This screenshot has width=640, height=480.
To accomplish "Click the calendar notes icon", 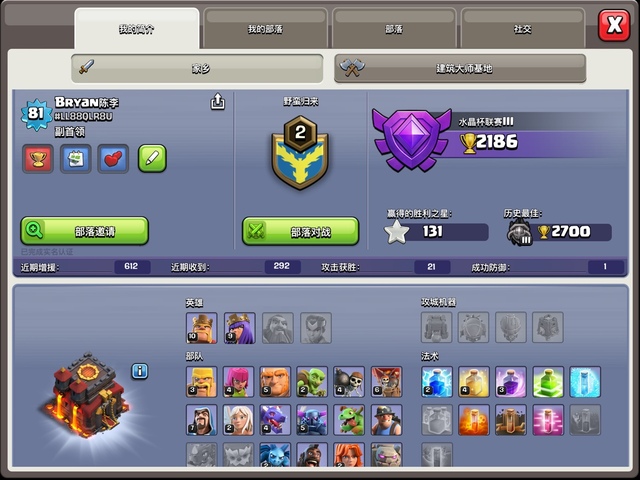I will (76, 158).
